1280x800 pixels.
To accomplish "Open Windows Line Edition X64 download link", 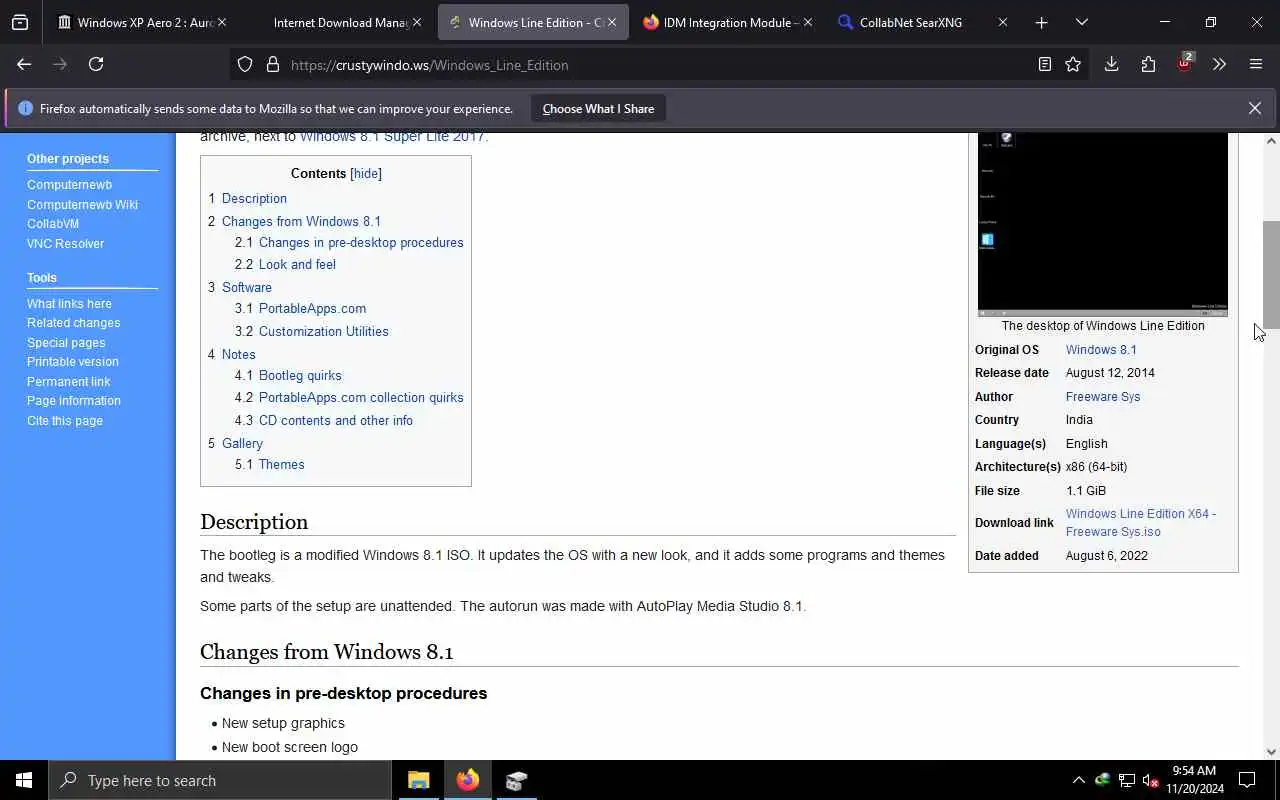I will (1141, 523).
